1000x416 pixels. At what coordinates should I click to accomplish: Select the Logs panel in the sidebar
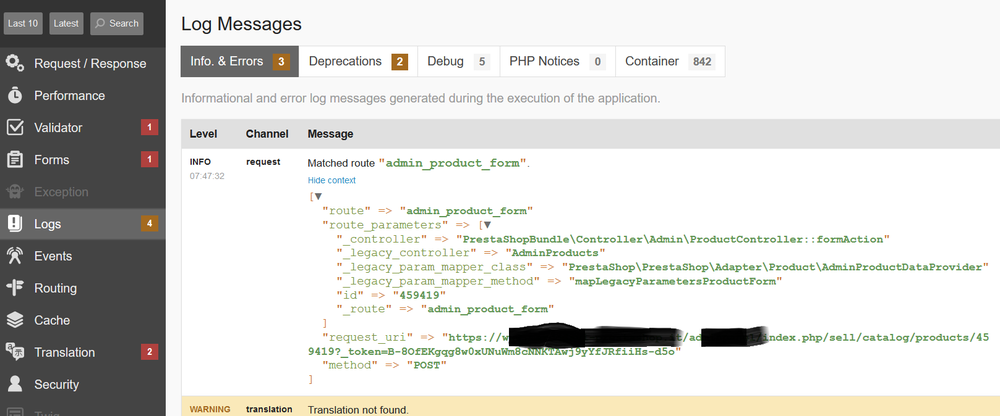(83, 224)
